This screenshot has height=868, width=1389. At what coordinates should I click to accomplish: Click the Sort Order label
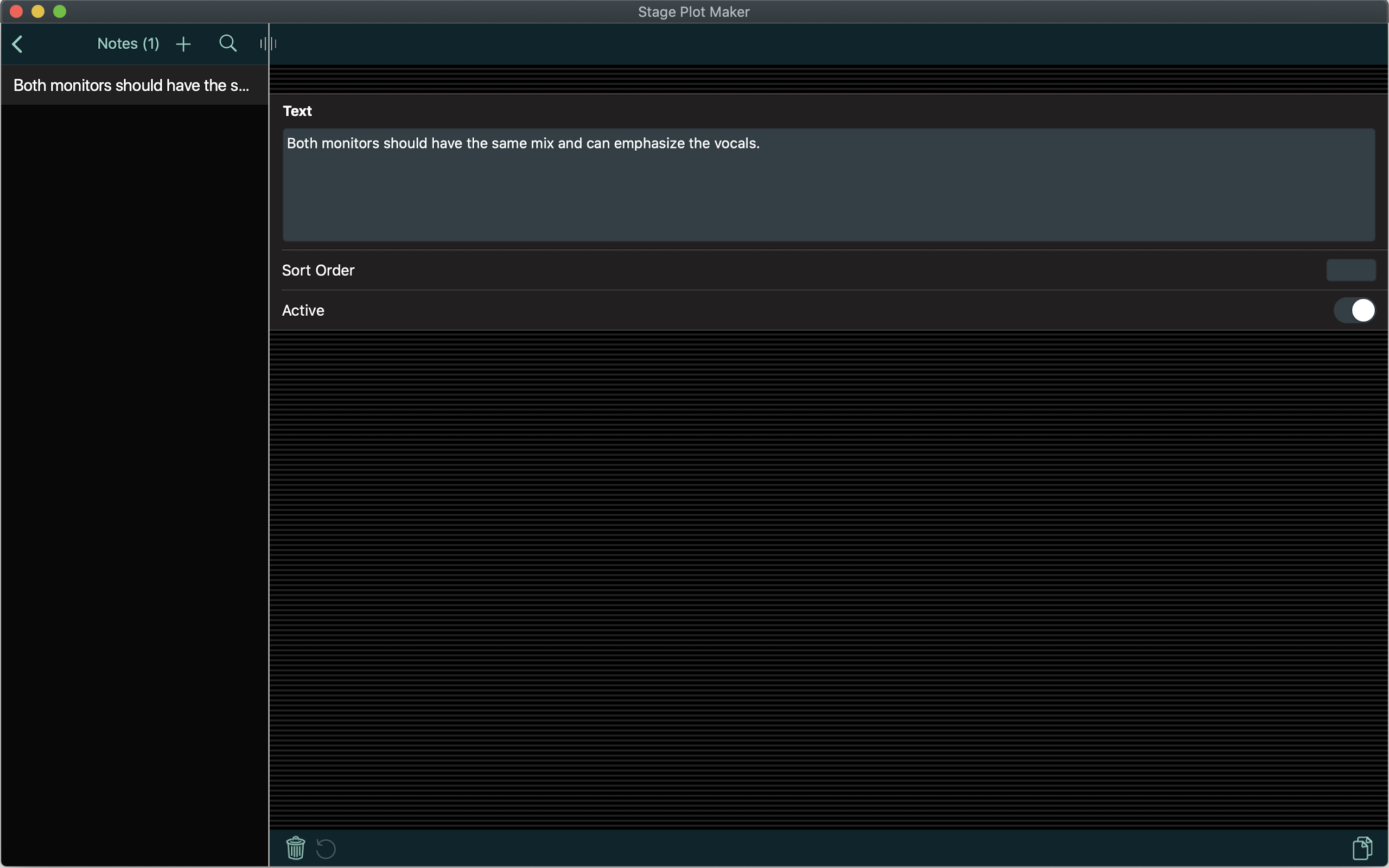318,270
